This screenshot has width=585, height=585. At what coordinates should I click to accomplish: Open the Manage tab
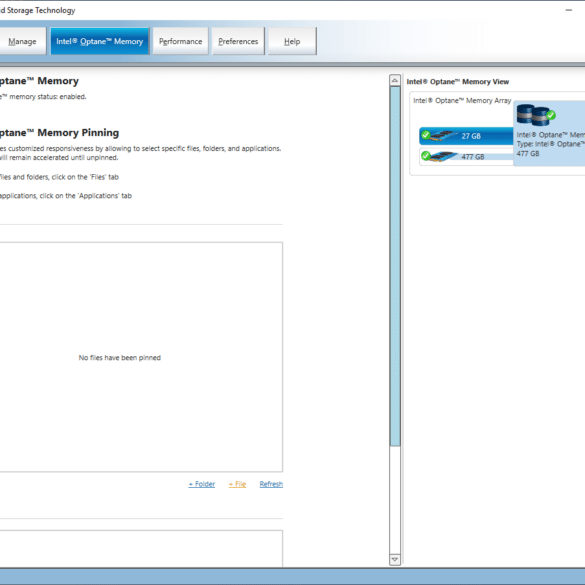coord(22,41)
